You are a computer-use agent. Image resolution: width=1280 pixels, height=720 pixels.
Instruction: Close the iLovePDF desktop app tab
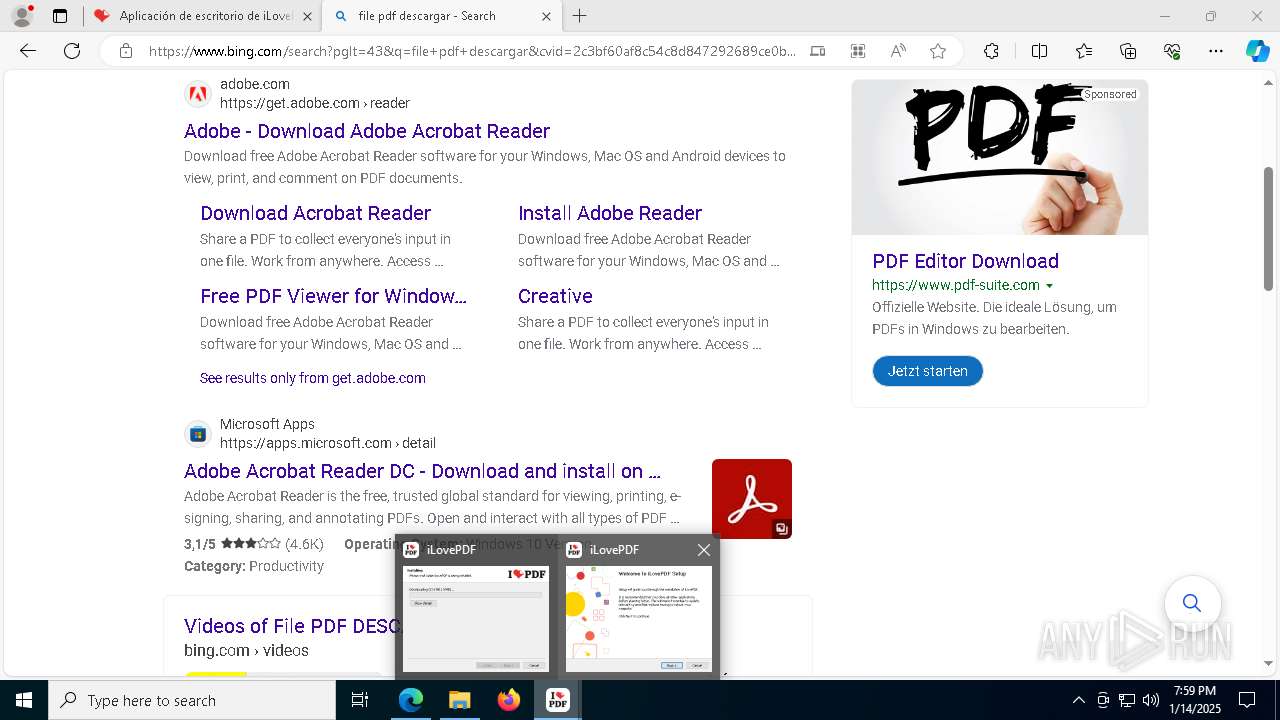[x=307, y=16]
